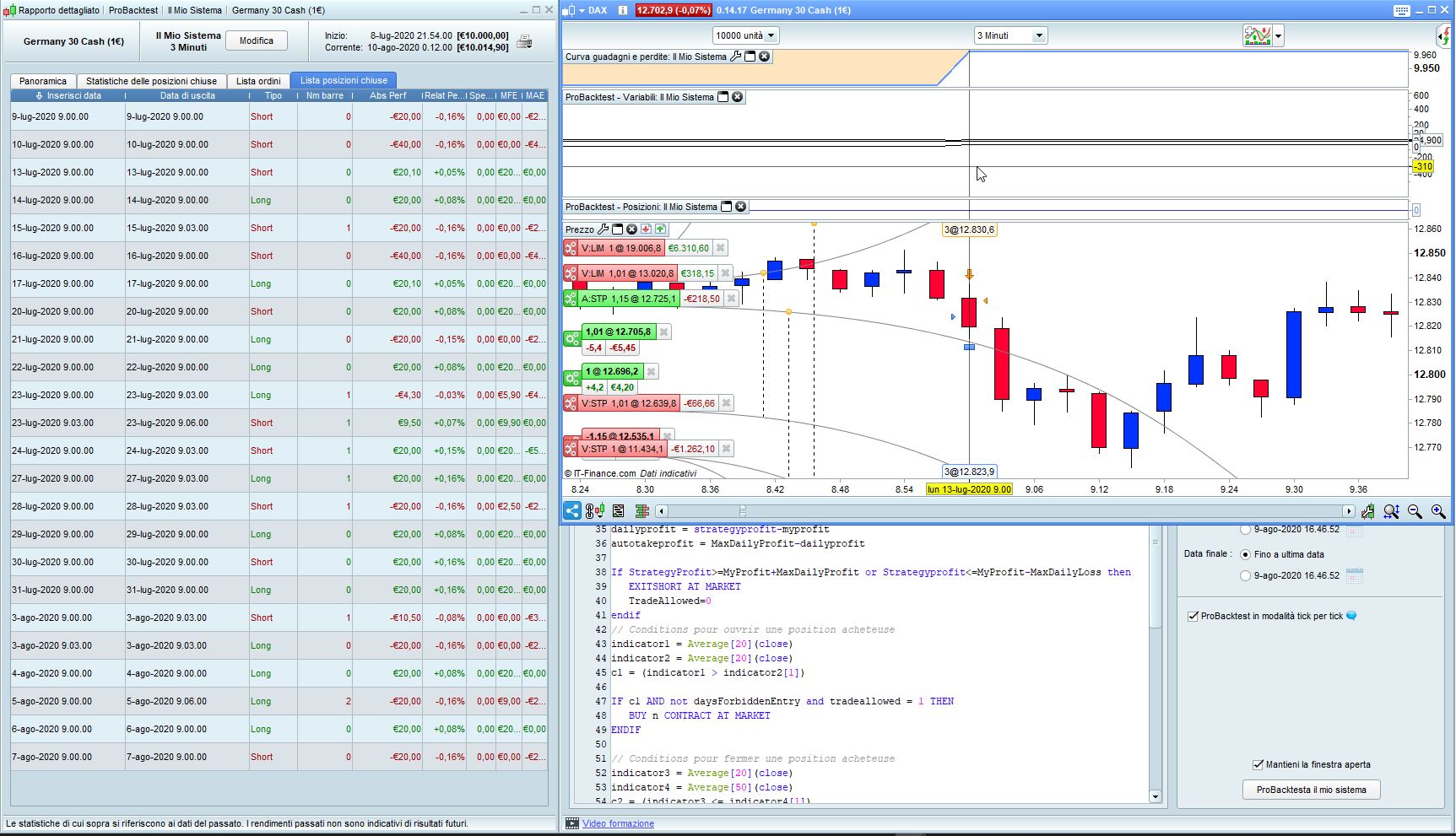Remove ProBacktest Posizioni panel
The width and height of the screenshot is (1456, 836).
[x=740, y=207]
